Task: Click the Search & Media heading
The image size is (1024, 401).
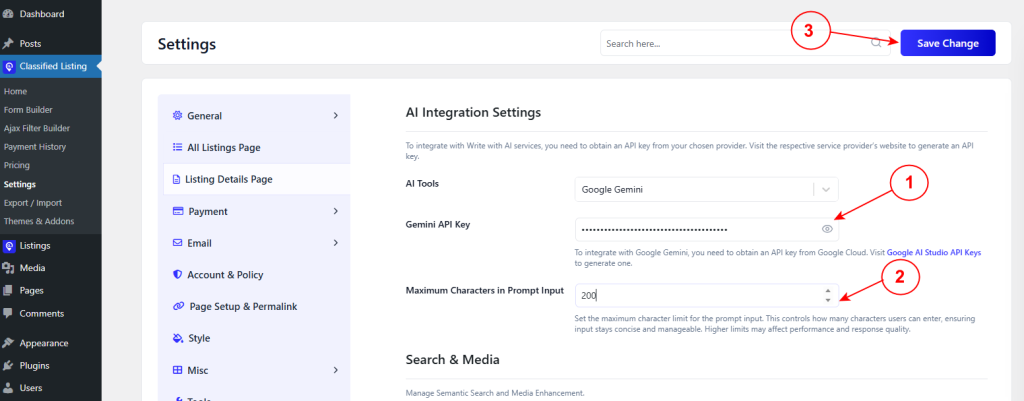Action: [x=453, y=360]
